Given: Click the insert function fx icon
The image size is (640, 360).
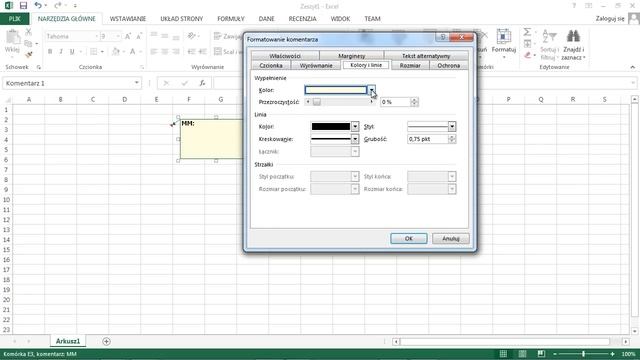Looking at the screenshot, I should click(202, 83).
